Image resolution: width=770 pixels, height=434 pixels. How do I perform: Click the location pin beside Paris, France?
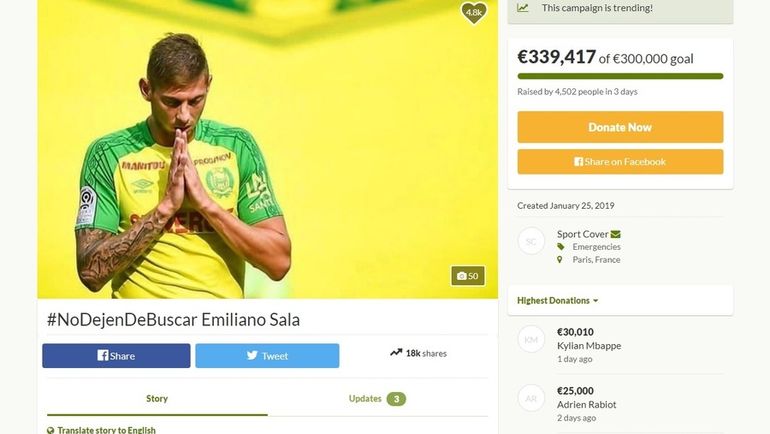click(561, 260)
